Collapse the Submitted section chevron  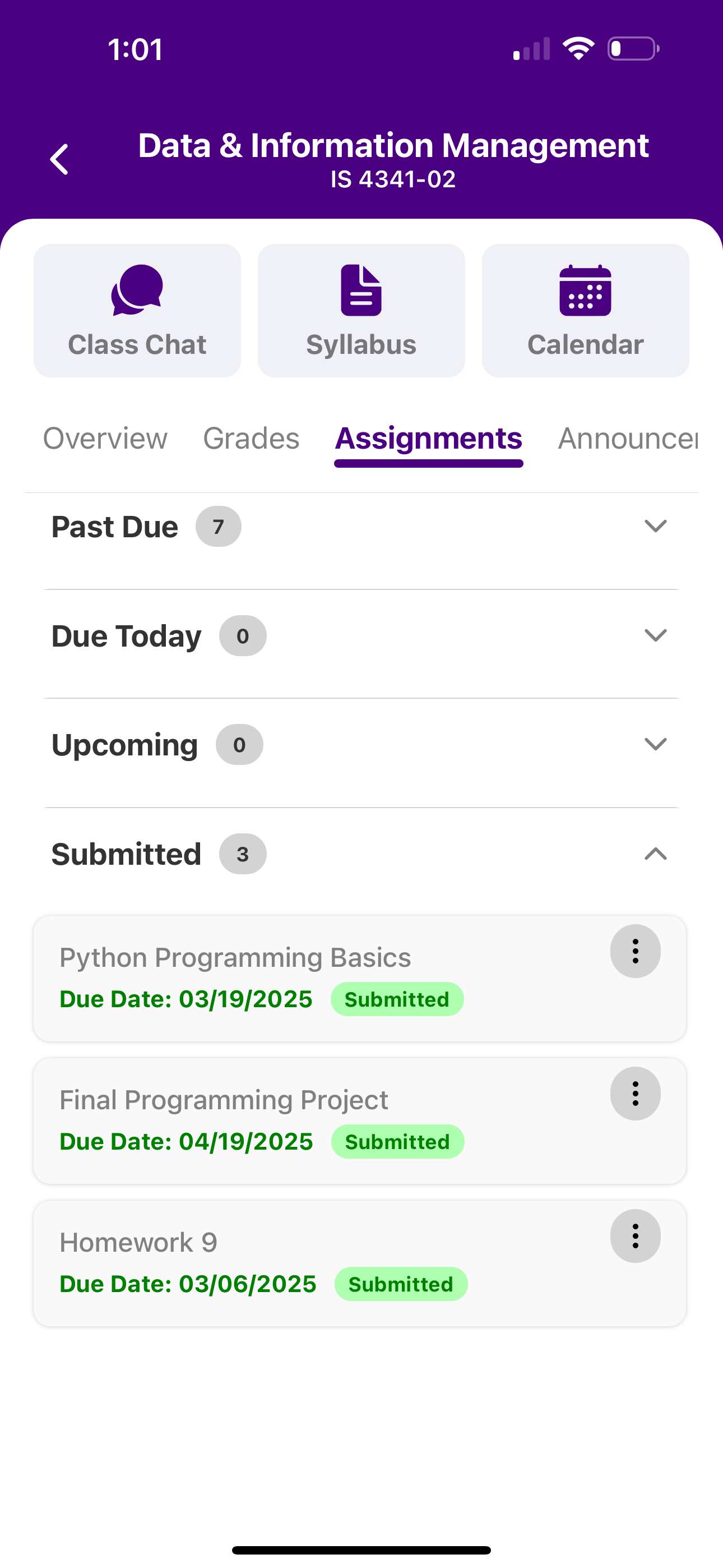655,854
